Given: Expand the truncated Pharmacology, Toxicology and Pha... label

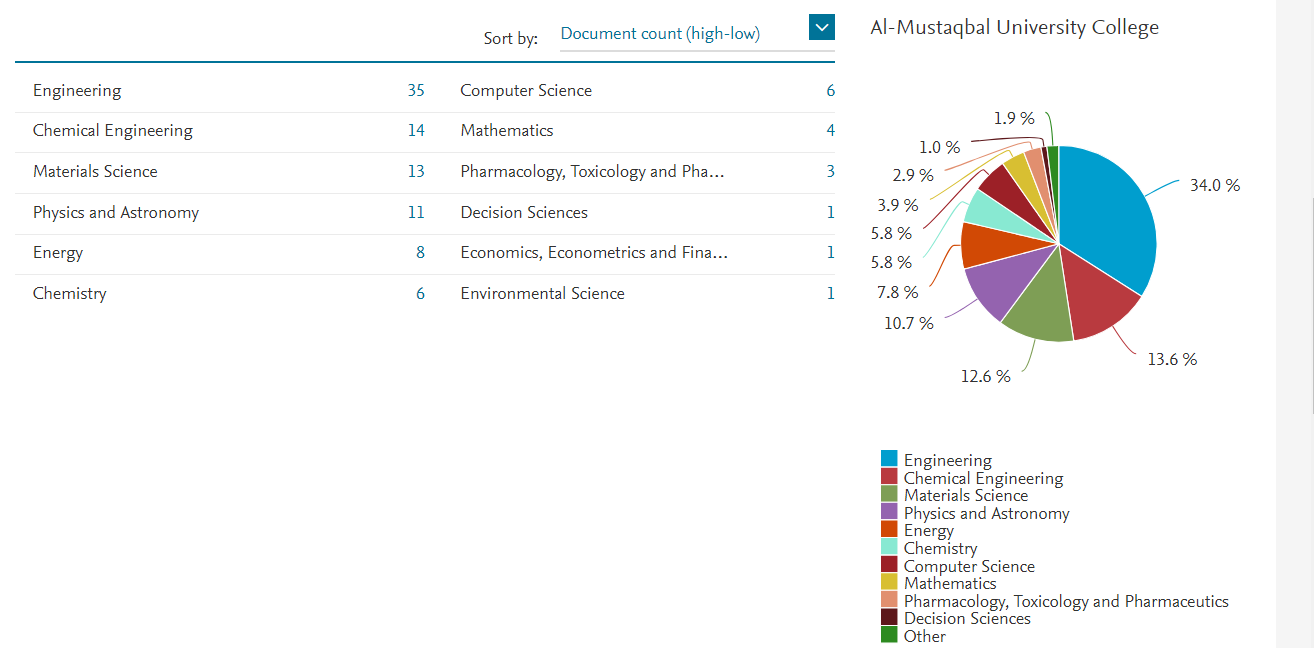Looking at the screenshot, I should click(x=591, y=172).
